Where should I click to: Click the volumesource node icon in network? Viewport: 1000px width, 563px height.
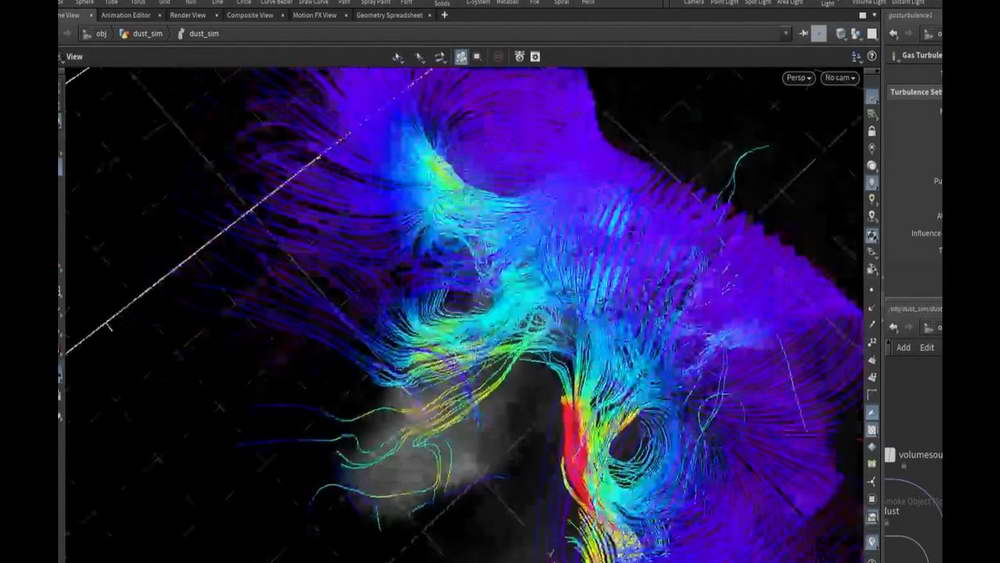[x=890, y=455]
